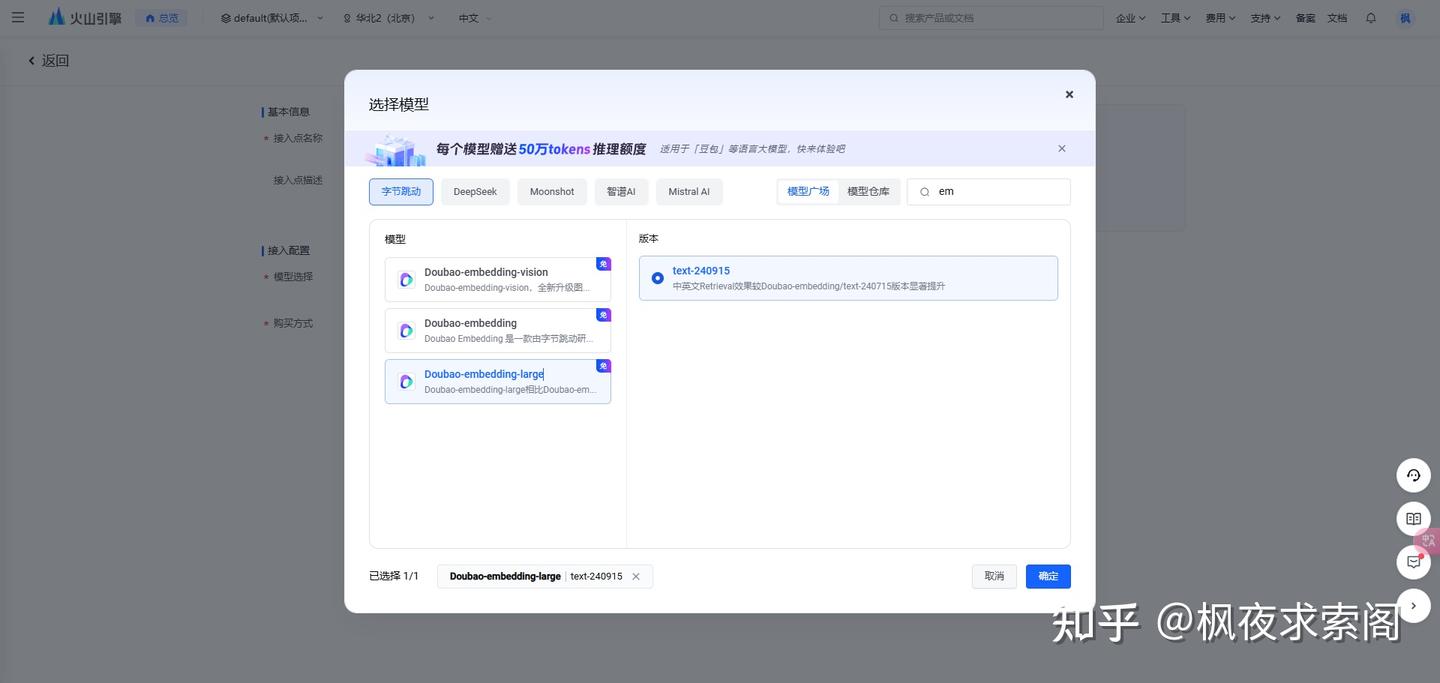Switch to the DeepSeek vendor tab
This screenshot has height=683, width=1440.
click(x=474, y=191)
